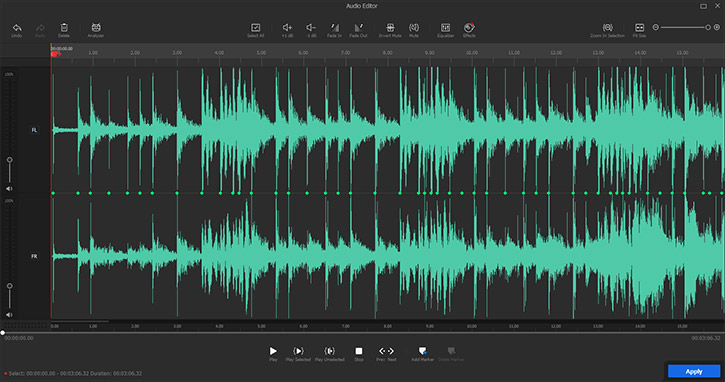Click the playback progress bar handle
Screen dimensions: 725x382
coord(3,333)
